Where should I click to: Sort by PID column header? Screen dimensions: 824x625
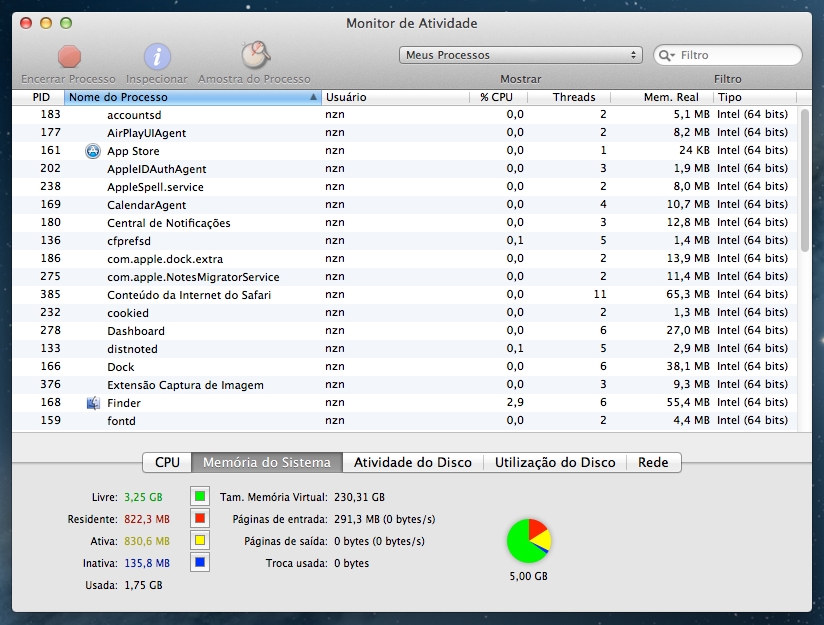click(41, 97)
